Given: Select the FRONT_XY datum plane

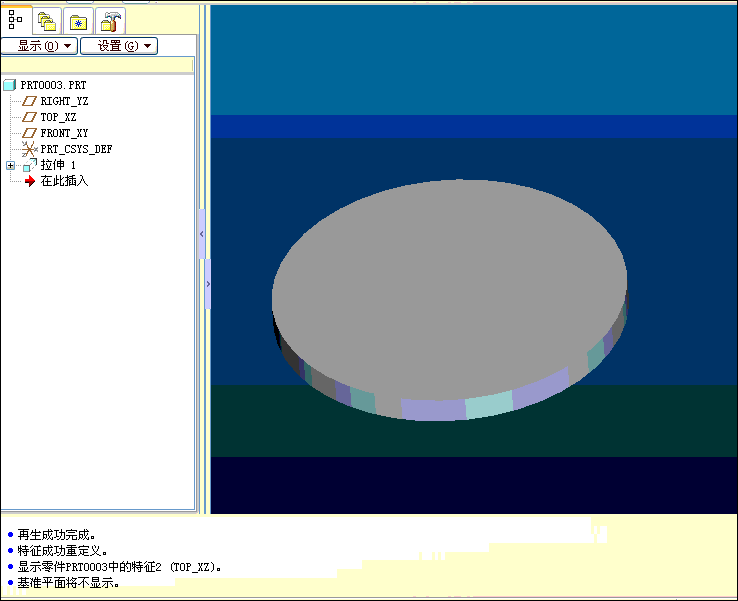Looking at the screenshot, I should 64,133.
